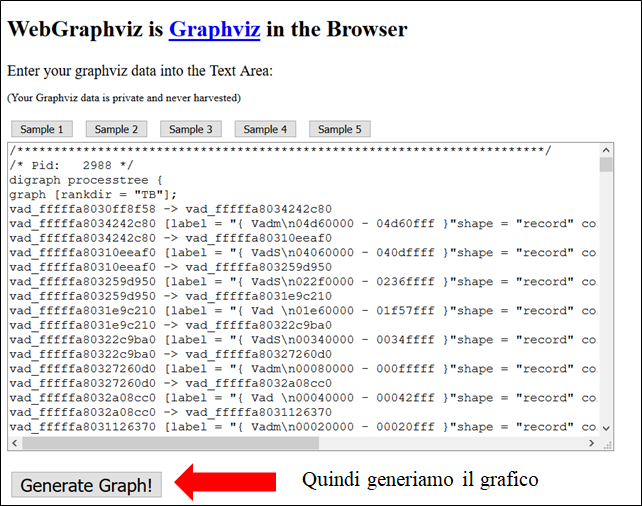Click label line with '00080000 - 000fffff'

[303, 369]
